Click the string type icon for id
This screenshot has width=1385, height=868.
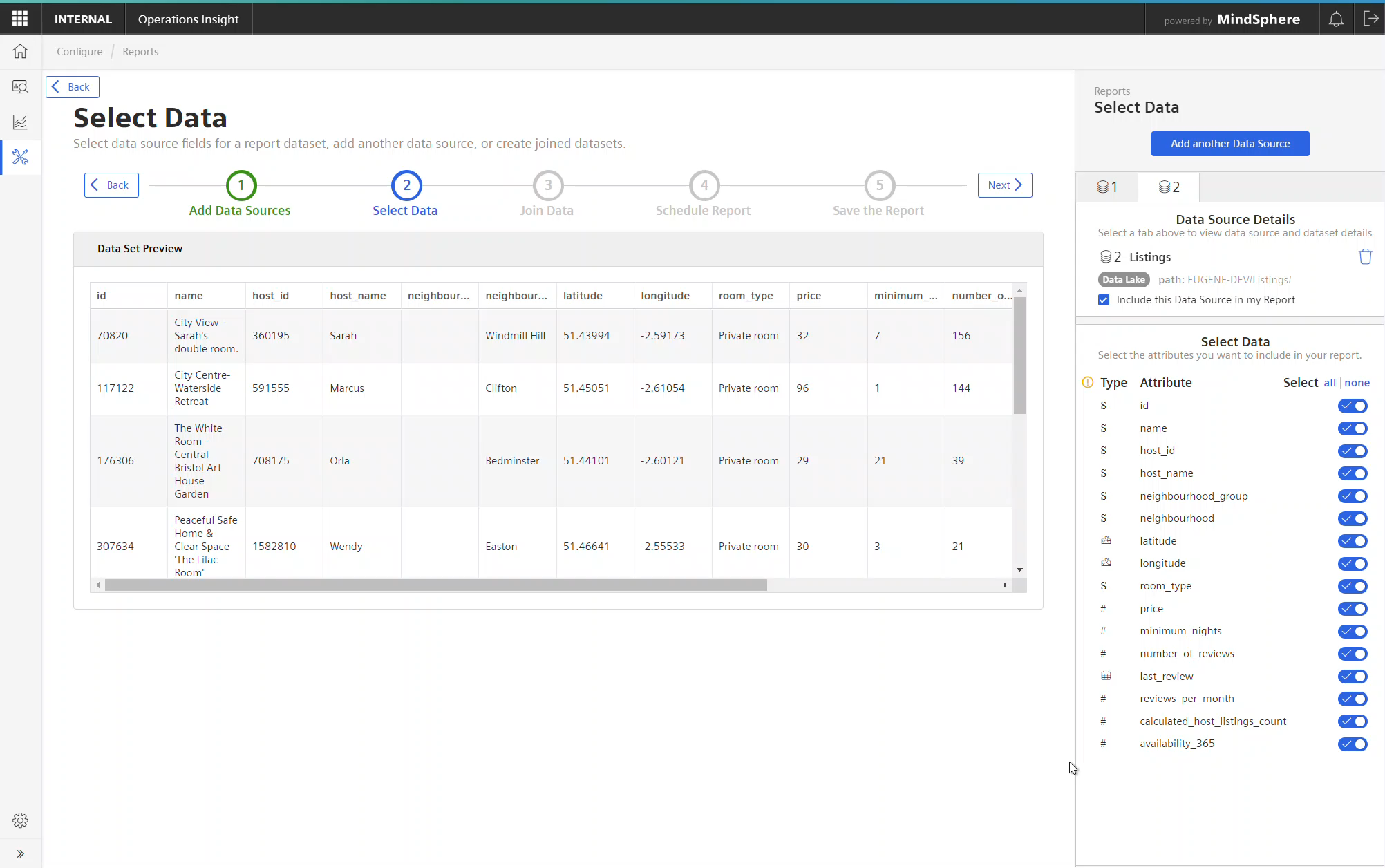(x=1104, y=406)
